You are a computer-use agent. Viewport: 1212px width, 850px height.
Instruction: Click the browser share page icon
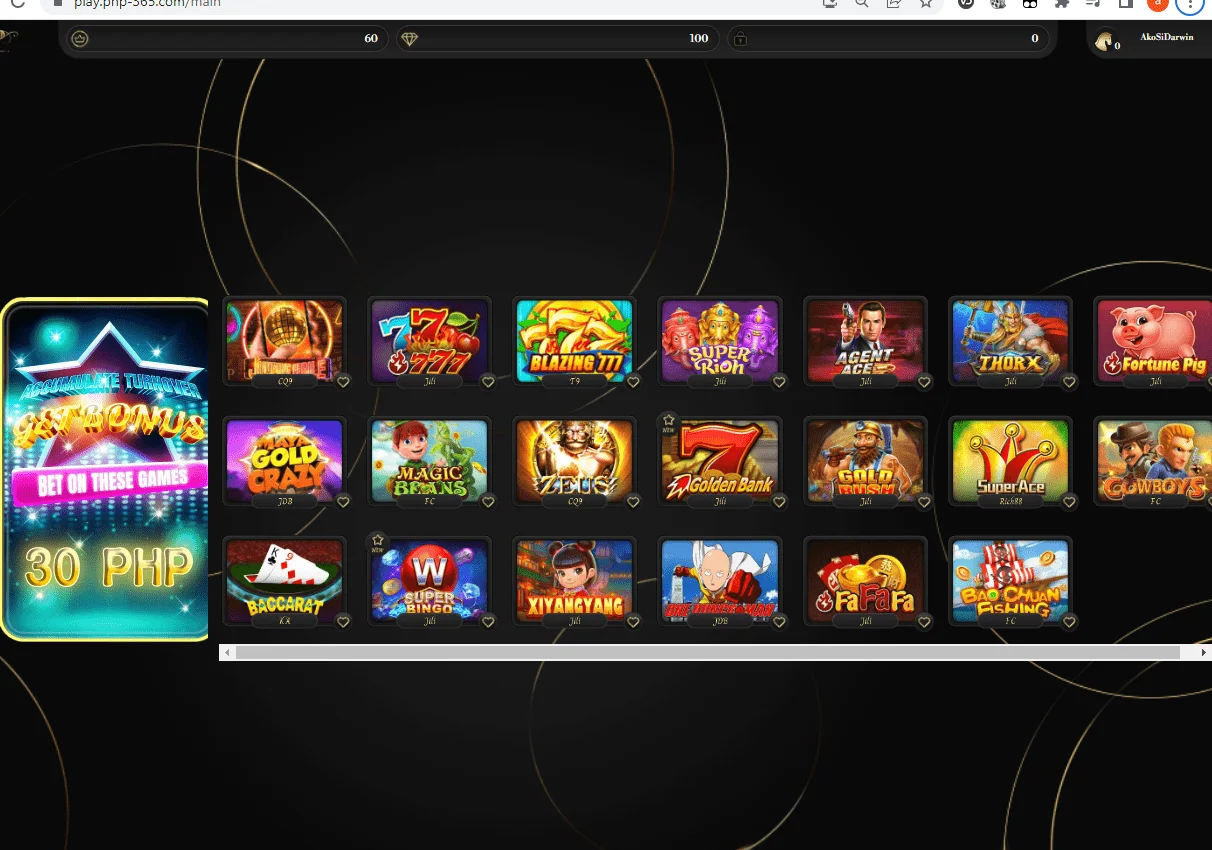tap(893, 4)
